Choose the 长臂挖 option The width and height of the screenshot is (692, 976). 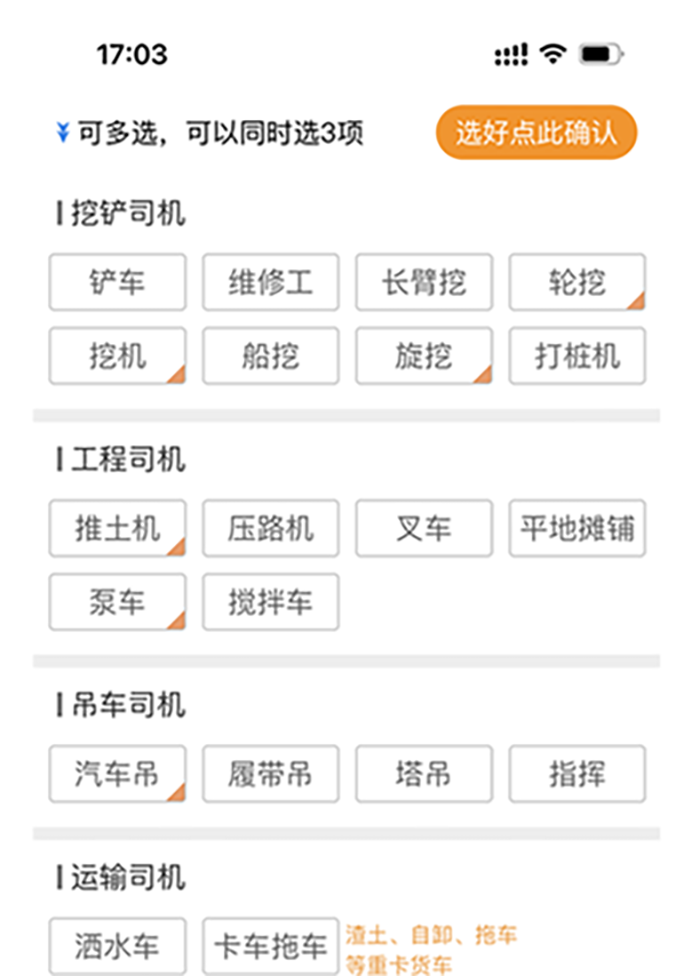coord(424,282)
